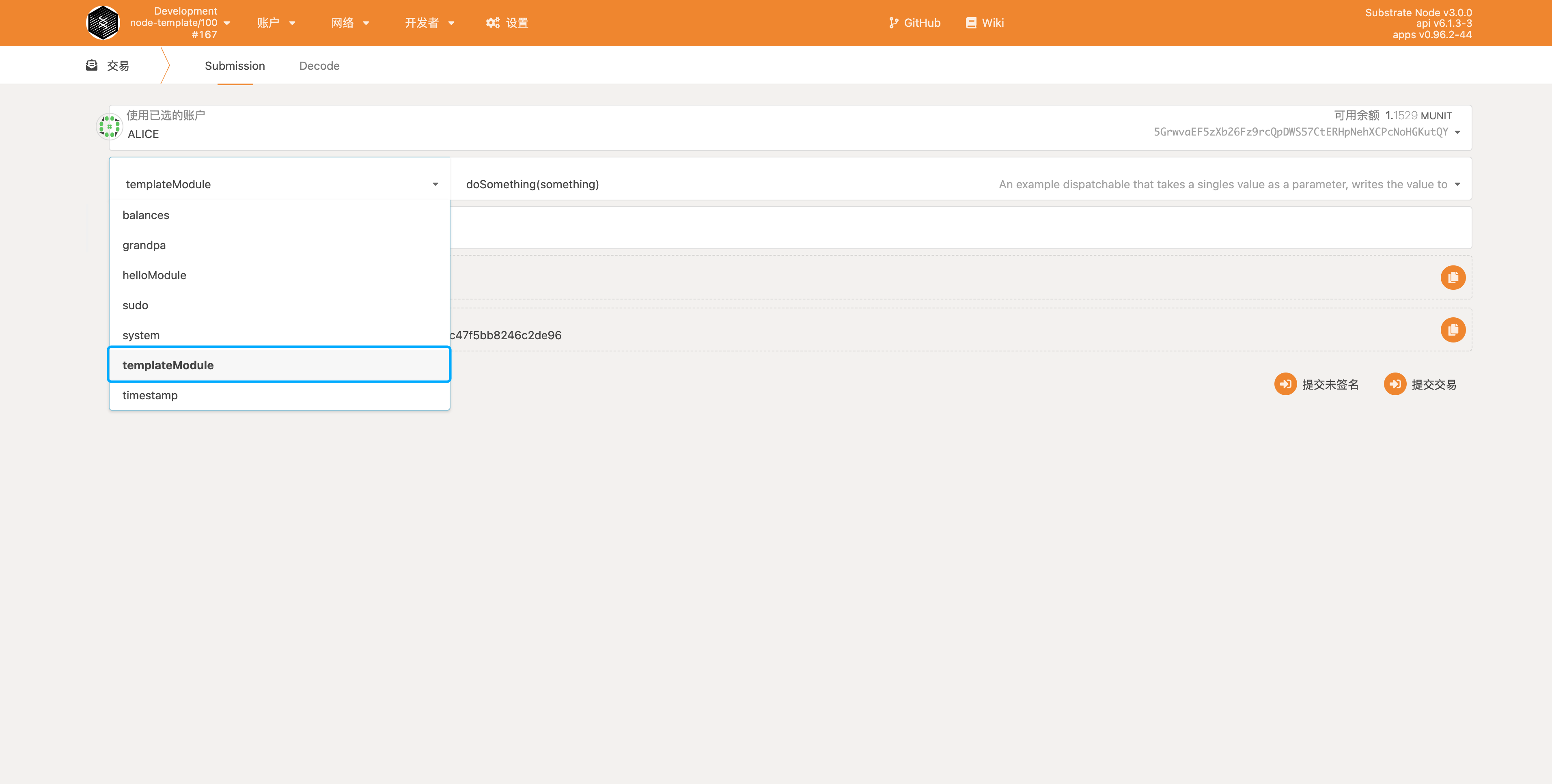Open the 账户 accounts menu
Viewport: 1552px width, 784px height.
tap(276, 23)
